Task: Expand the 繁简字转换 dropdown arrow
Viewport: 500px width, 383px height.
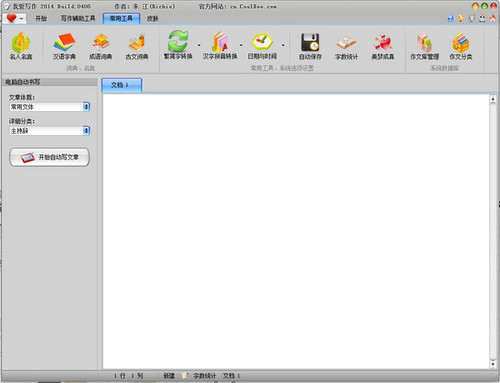Action: click(x=199, y=45)
